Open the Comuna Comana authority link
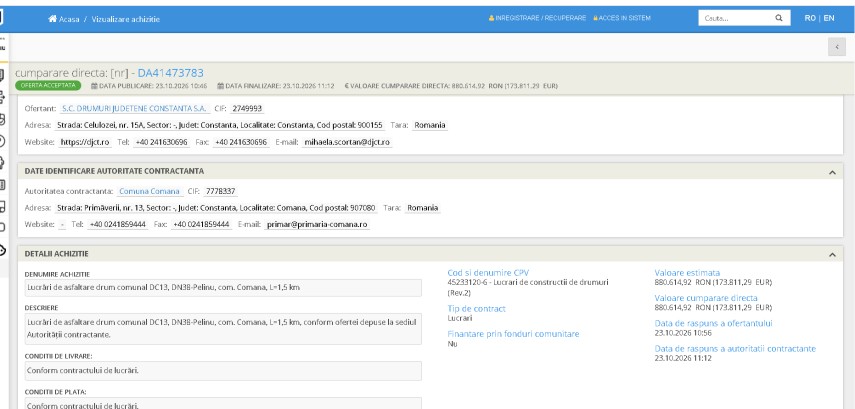The height and width of the screenshot is (409, 855). [x=149, y=191]
